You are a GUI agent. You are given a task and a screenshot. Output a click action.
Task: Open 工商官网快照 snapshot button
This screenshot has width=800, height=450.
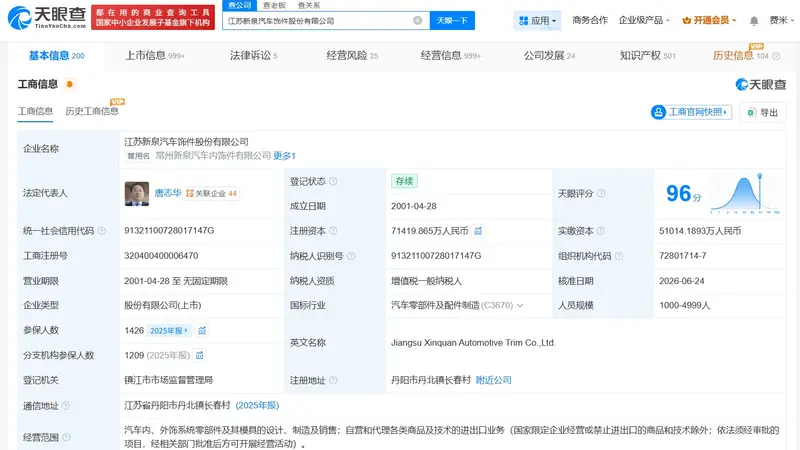pyautogui.click(x=691, y=112)
